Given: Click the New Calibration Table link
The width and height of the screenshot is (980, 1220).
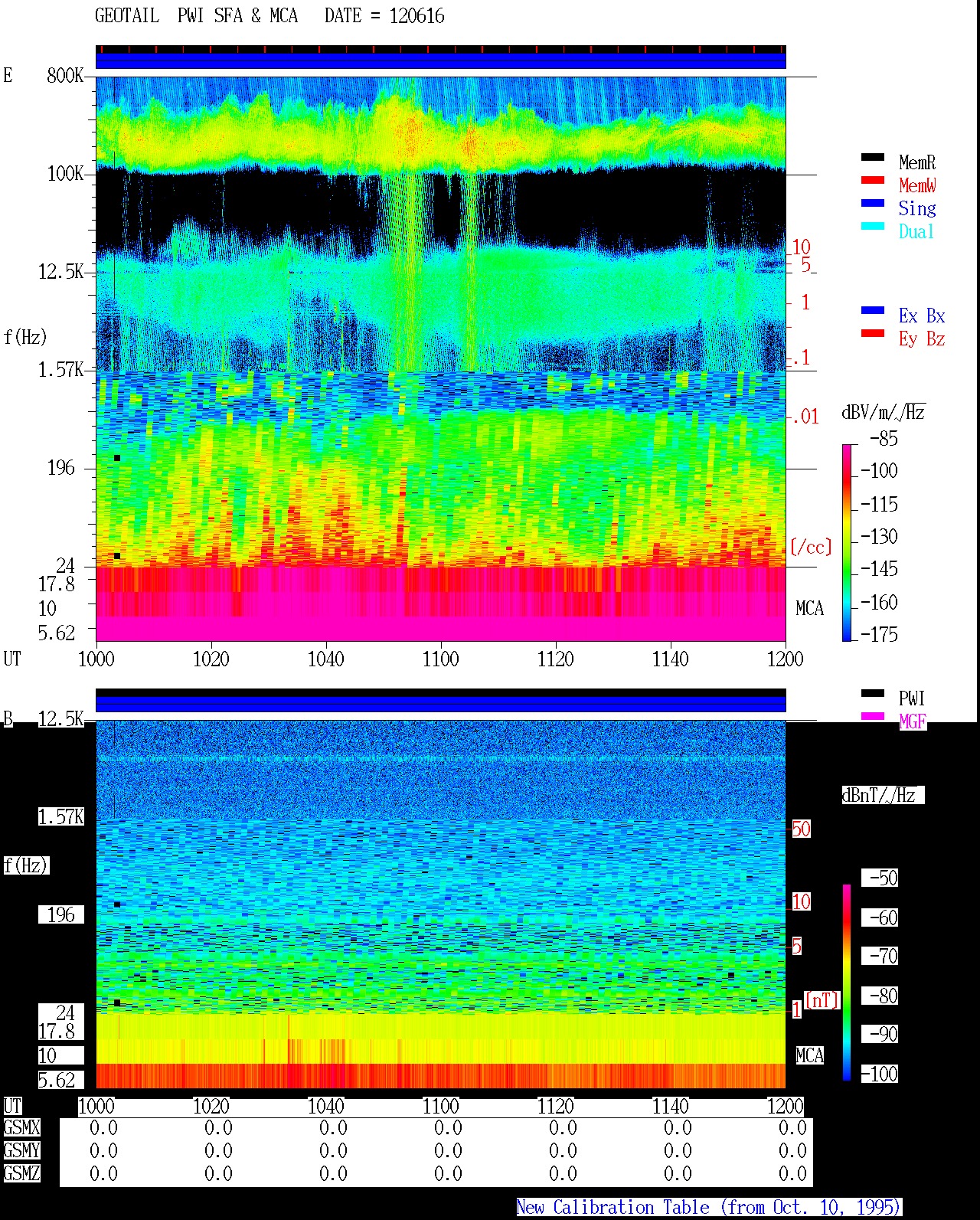Looking at the screenshot, I should coord(709,1208).
